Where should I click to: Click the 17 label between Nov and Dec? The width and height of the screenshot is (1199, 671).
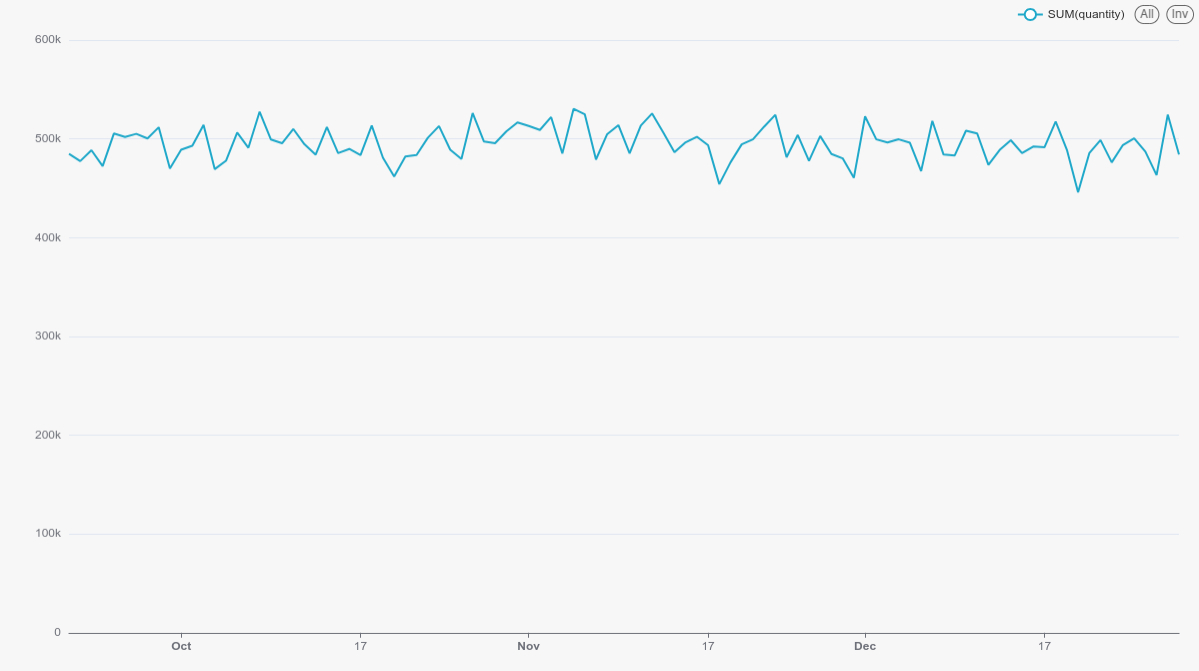[x=708, y=646]
